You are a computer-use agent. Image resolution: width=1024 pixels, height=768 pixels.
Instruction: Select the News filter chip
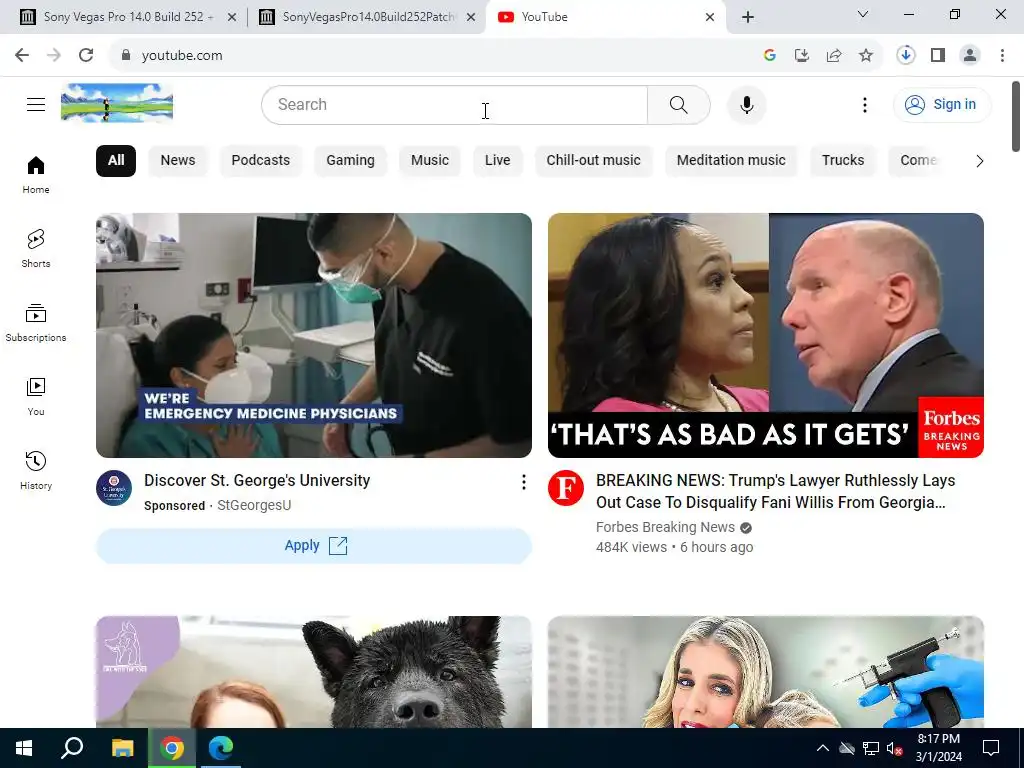[x=178, y=161]
